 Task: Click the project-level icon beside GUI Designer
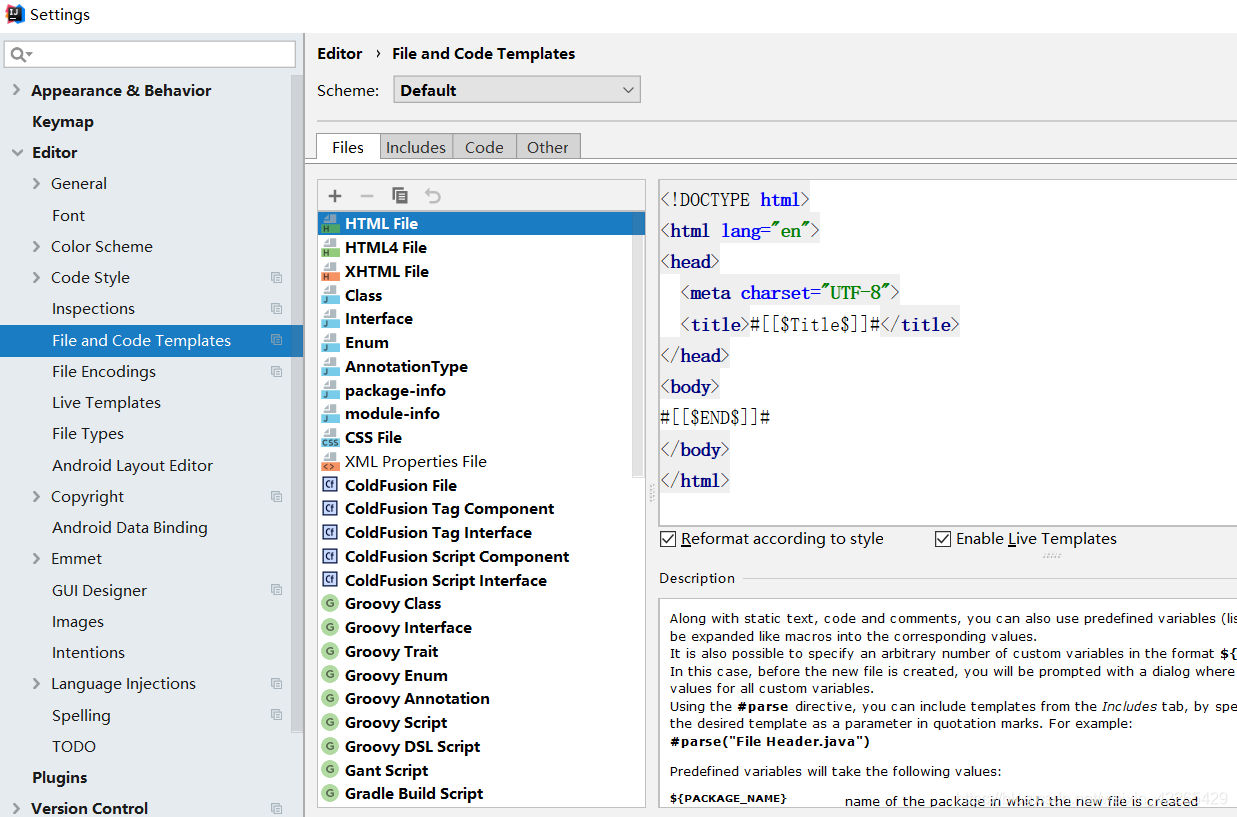(277, 591)
